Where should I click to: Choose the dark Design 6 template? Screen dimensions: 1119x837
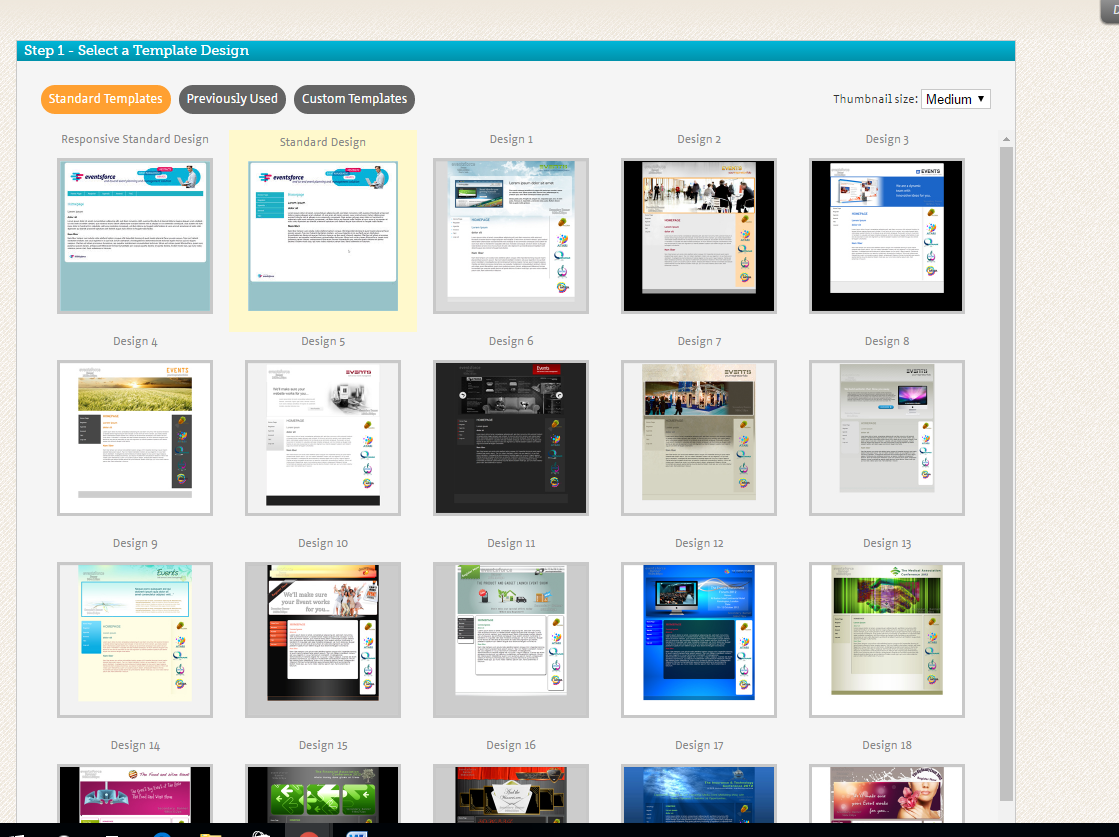511,438
